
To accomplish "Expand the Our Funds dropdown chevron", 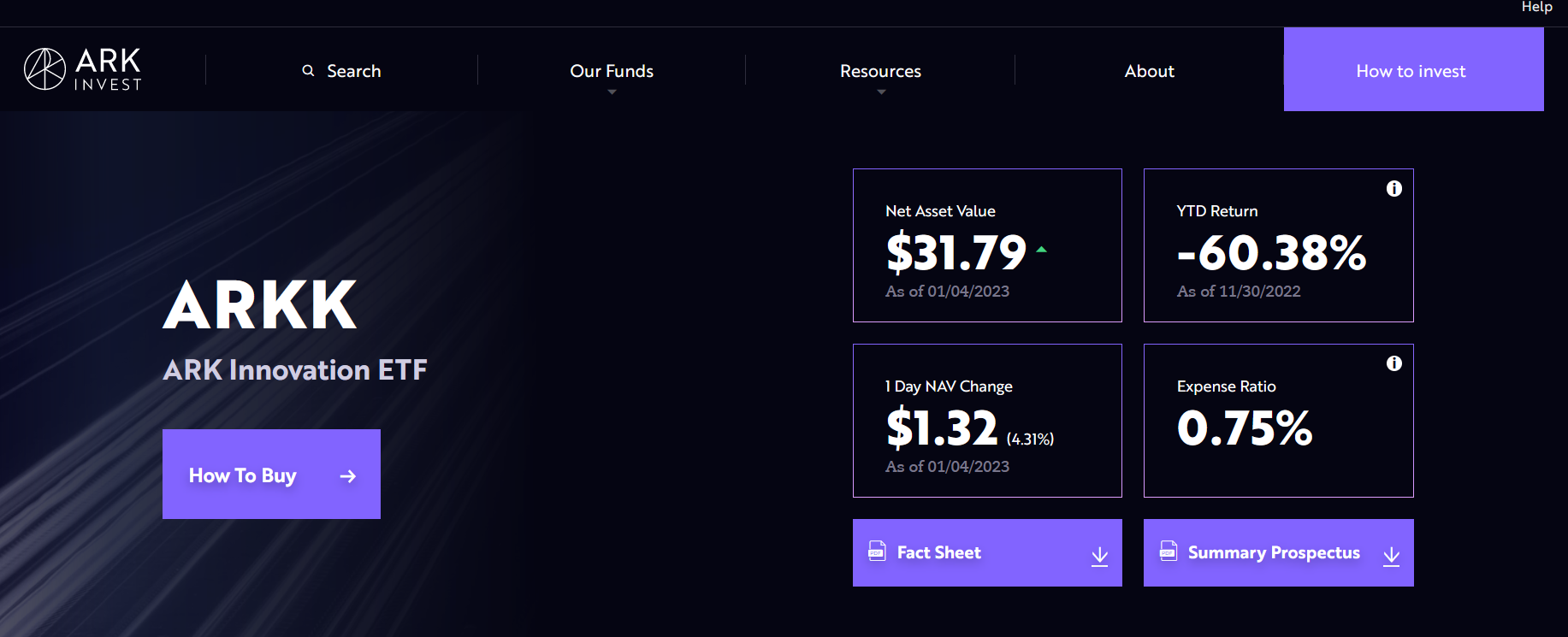I will [612, 92].
